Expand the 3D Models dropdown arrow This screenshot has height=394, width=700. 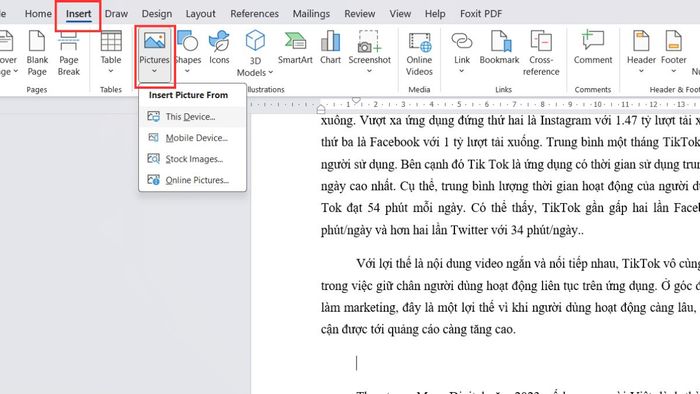(271, 72)
